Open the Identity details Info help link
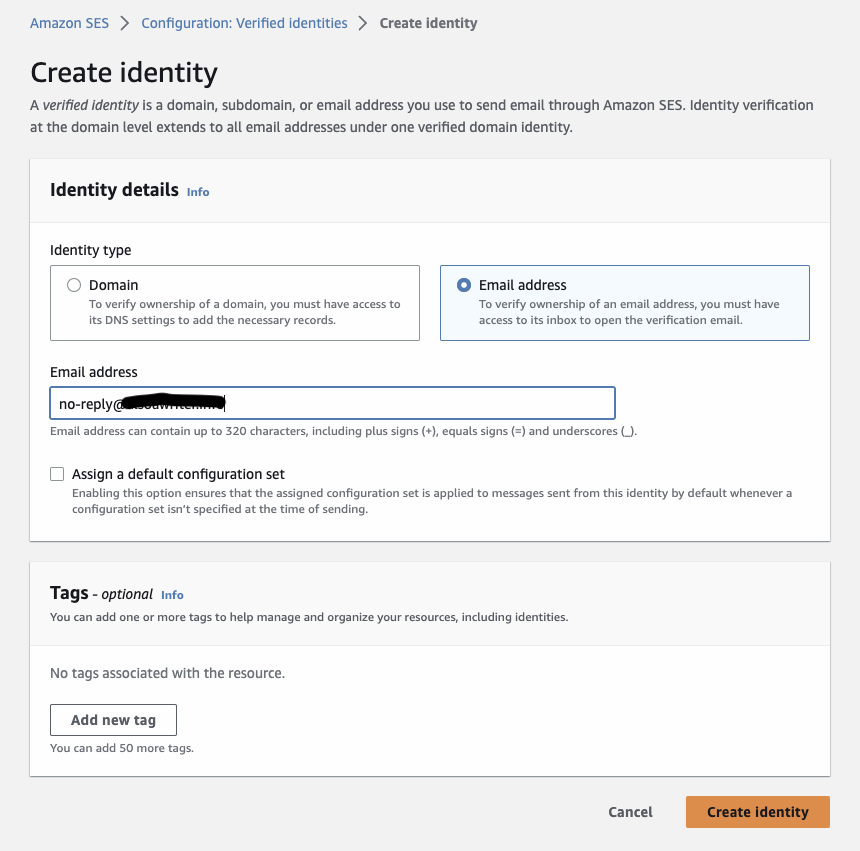 coord(197,192)
